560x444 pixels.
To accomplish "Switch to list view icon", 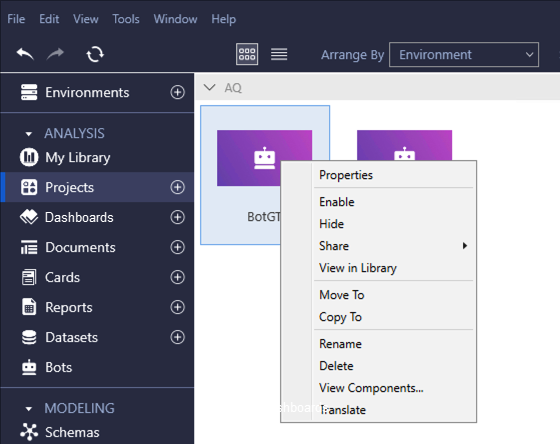I will pos(279,54).
